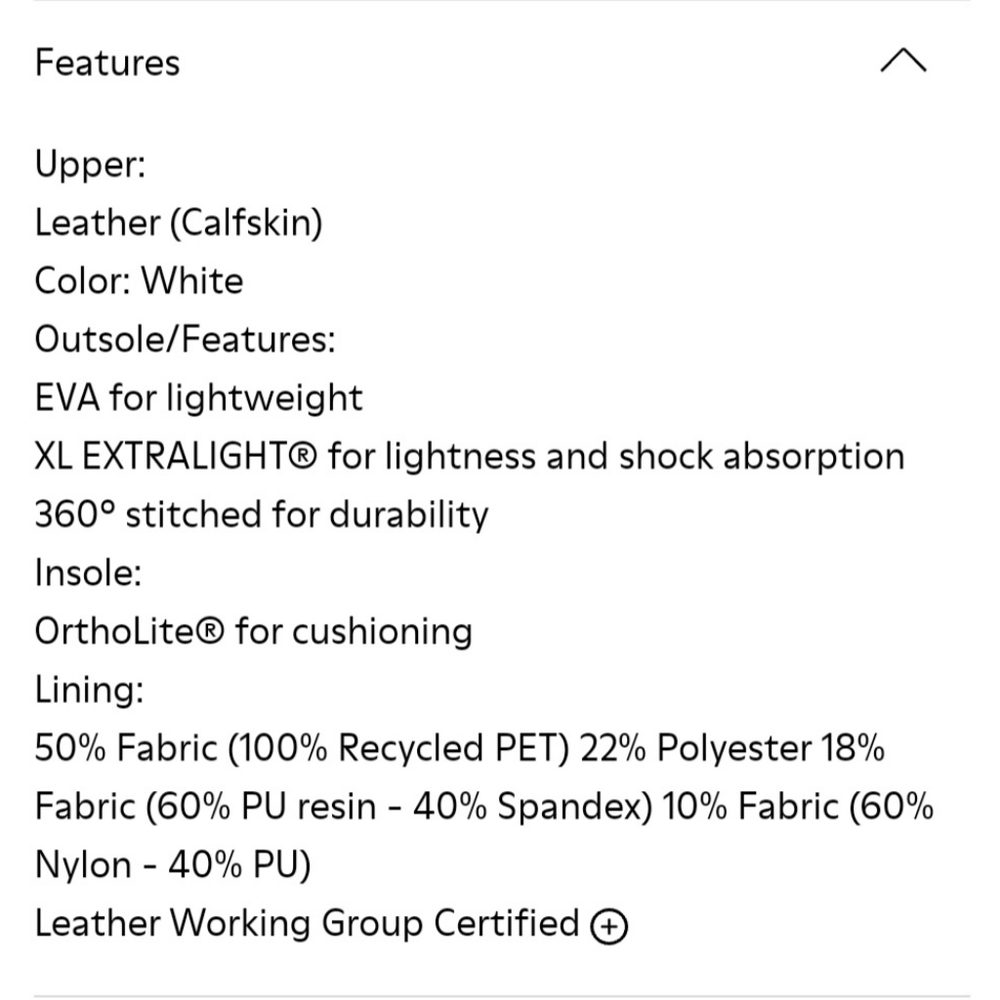Open Leather Working Group Certified plus icon
Viewport: 1000px width, 1000px height.
[610, 927]
